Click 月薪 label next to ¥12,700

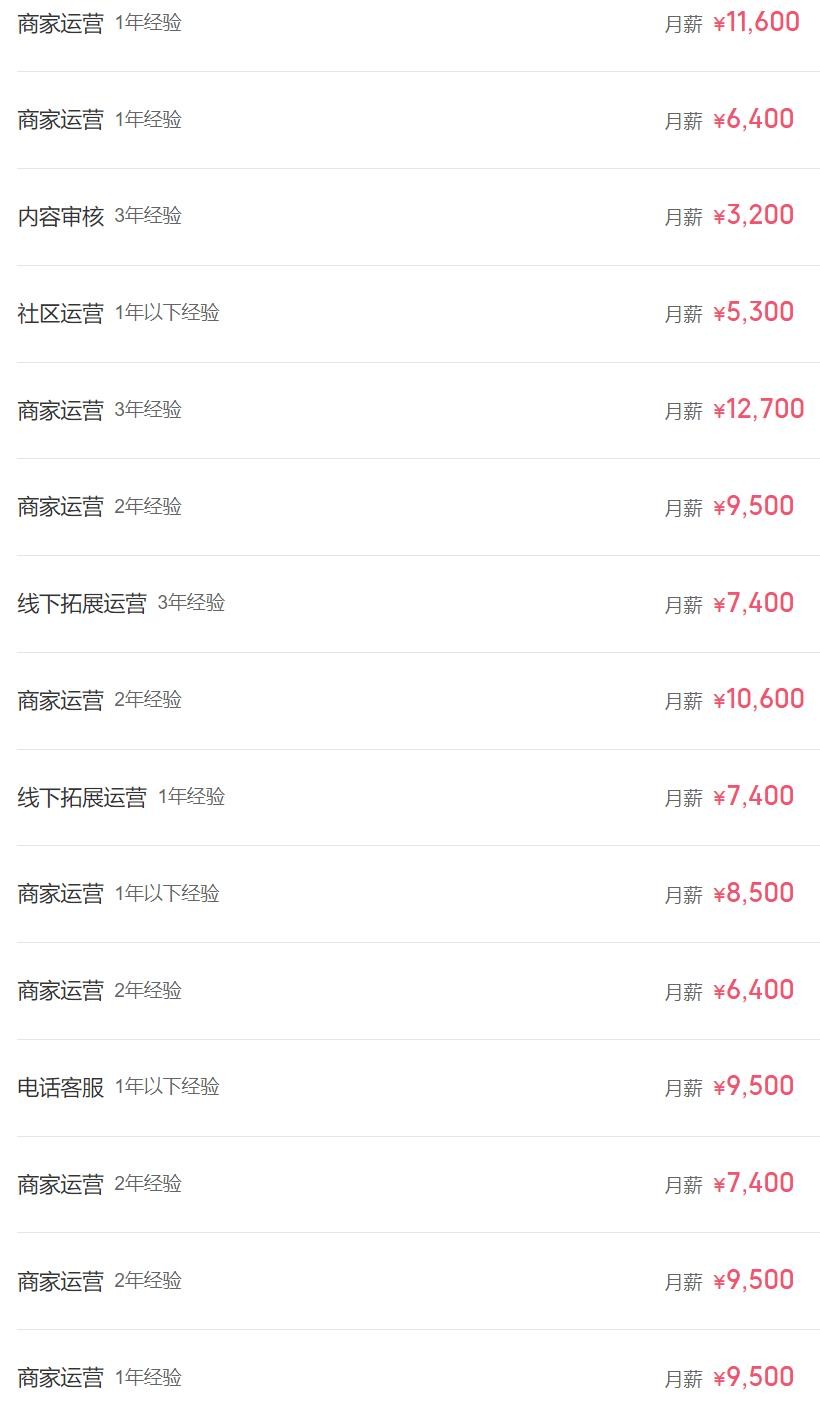pos(684,411)
